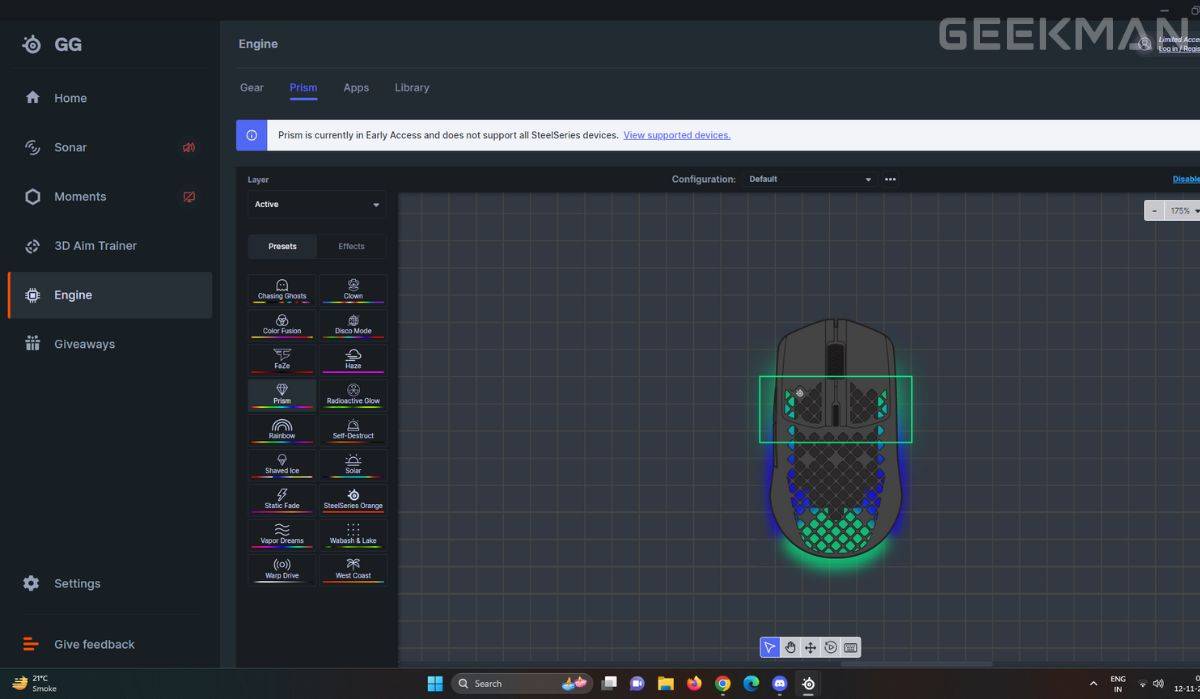This screenshot has height=699, width=1200.
Task: Apply the Clown lighting preset
Action: point(353,290)
